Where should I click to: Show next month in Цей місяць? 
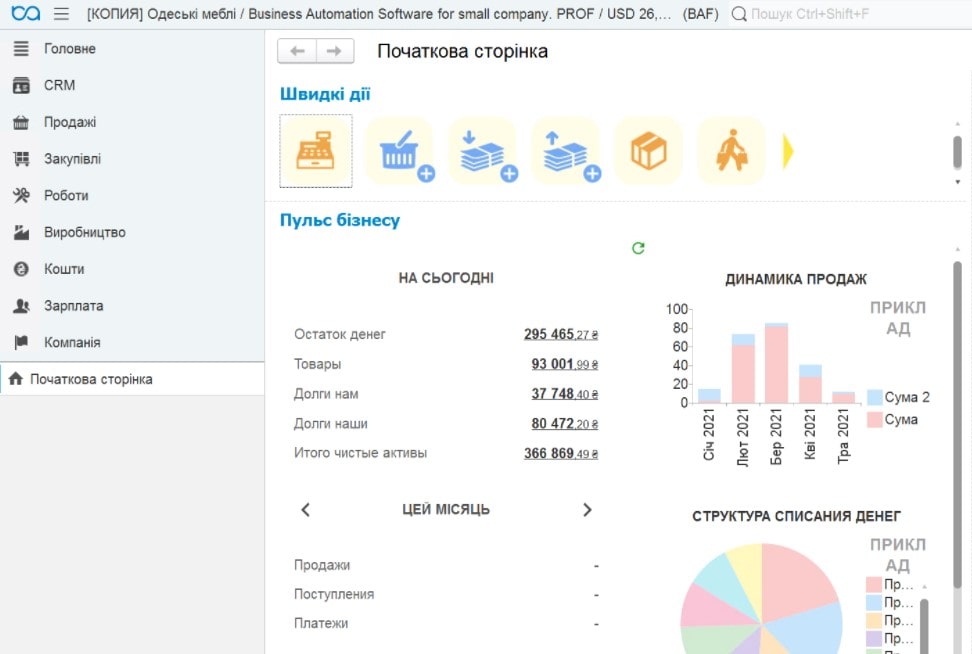[x=587, y=509]
